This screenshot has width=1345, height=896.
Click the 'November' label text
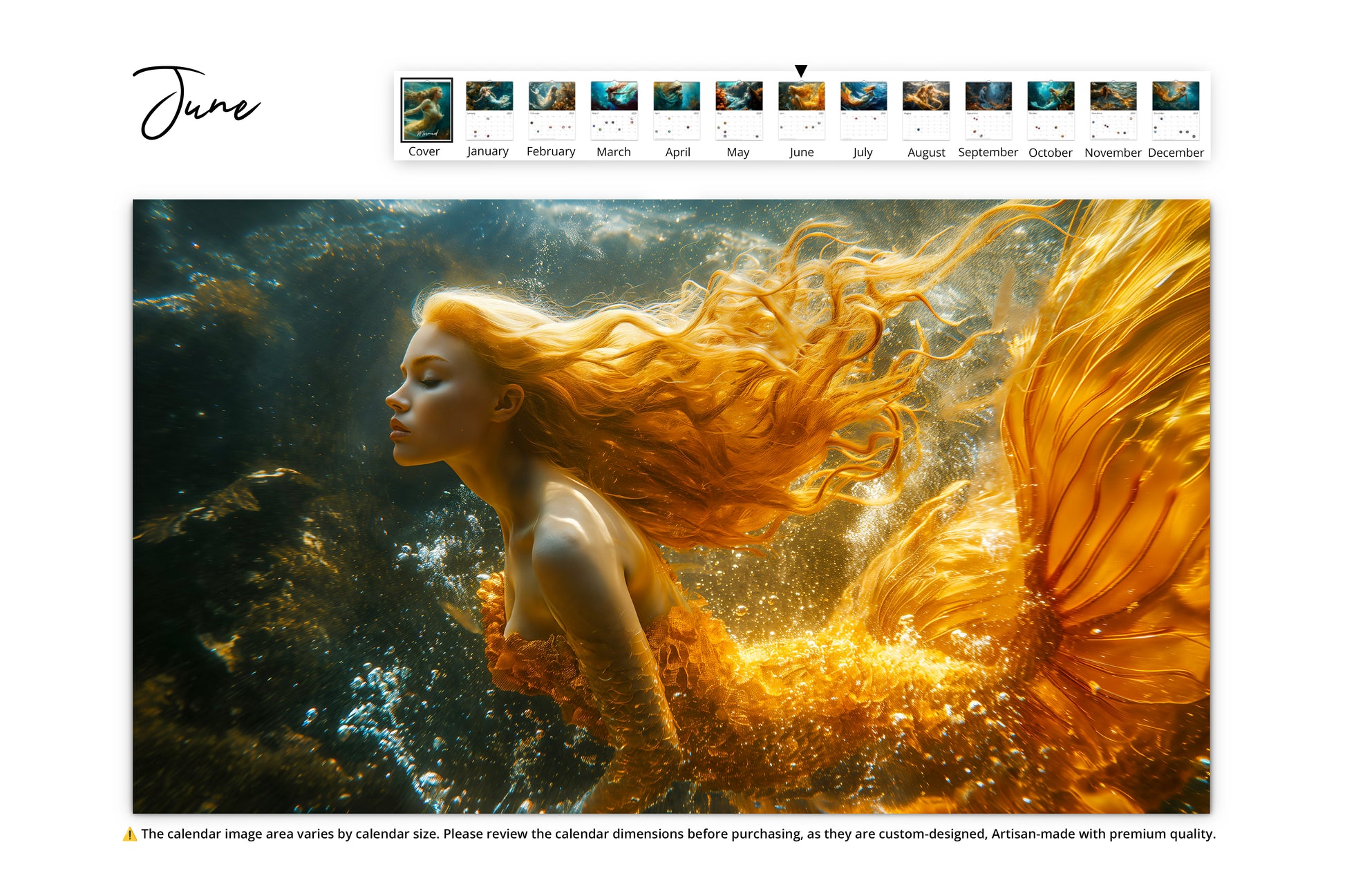[1113, 153]
